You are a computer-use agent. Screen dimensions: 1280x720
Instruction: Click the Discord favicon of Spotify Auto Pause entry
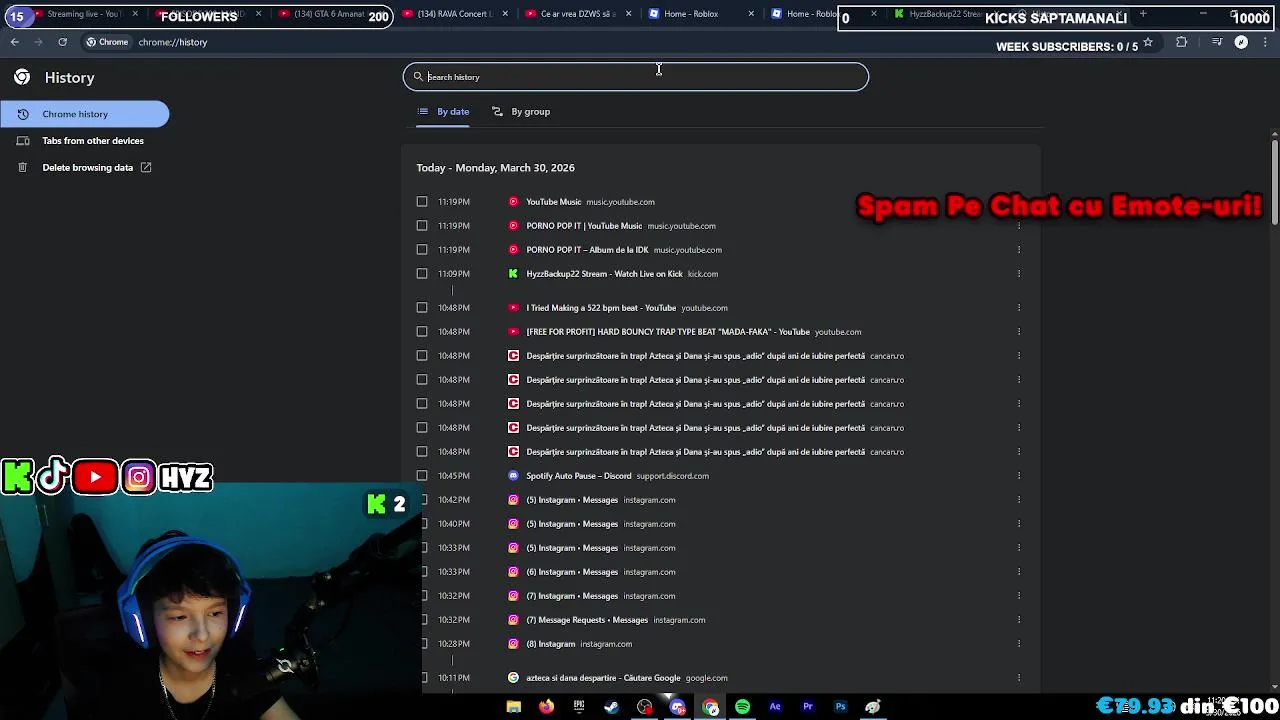pos(513,476)
